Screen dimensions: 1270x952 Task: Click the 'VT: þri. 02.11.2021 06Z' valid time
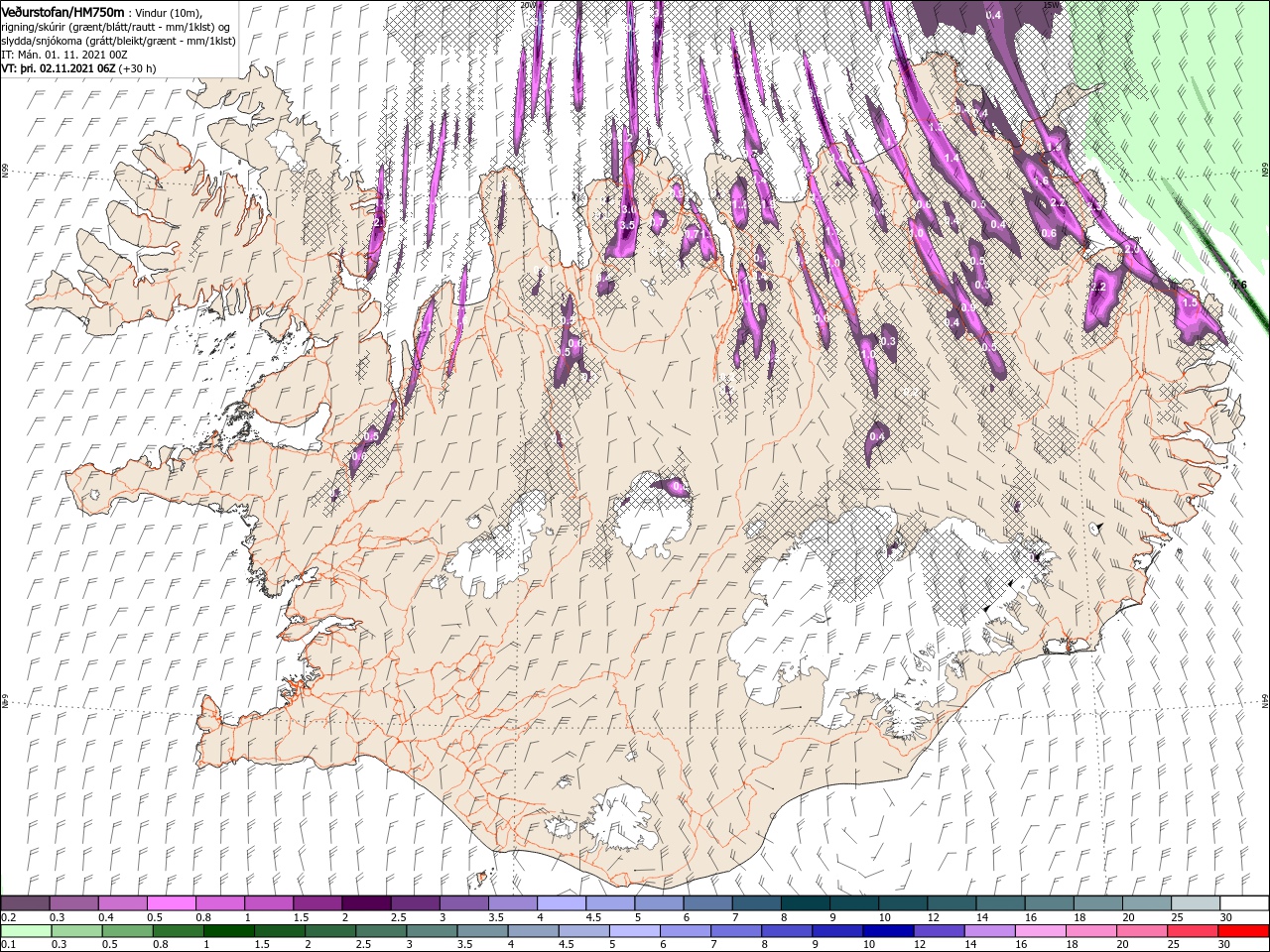(x=58, y=69)
